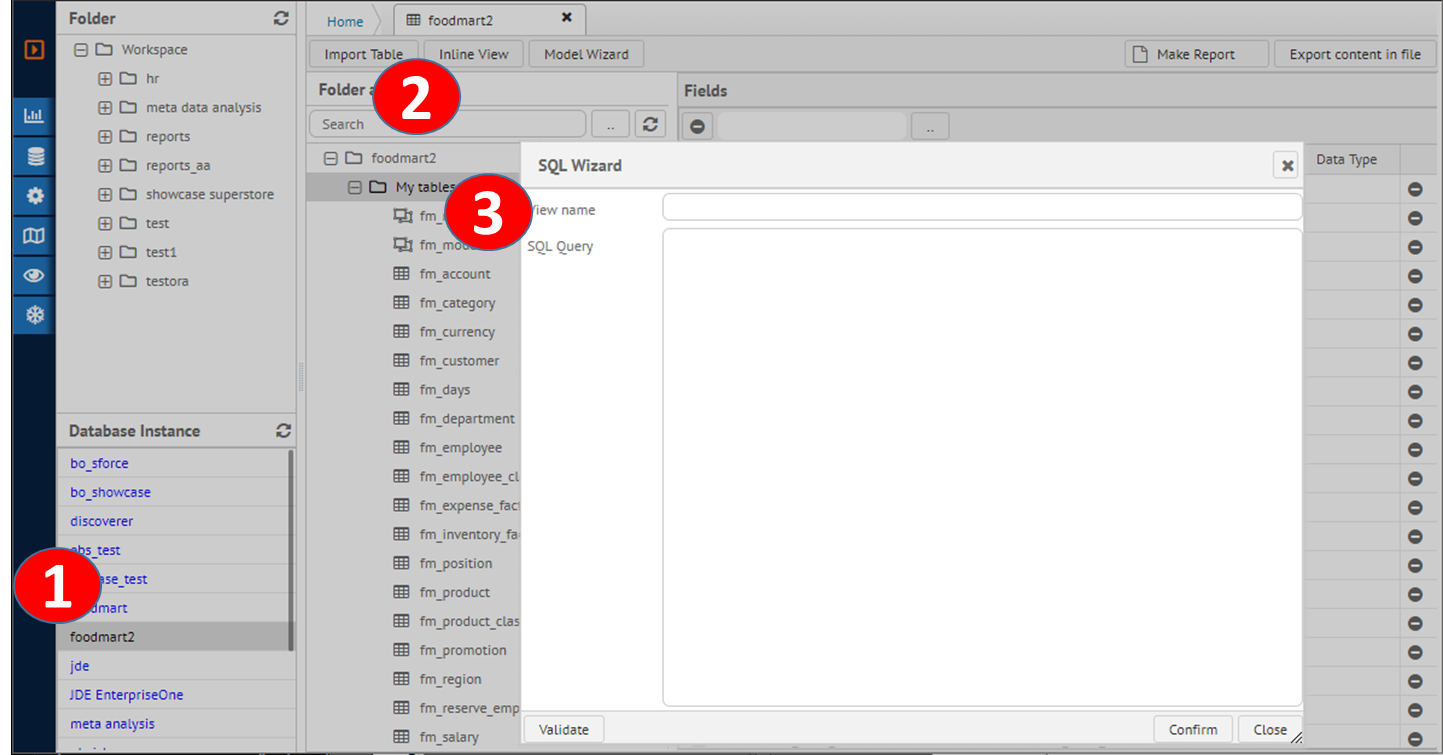Open the map icon in left sidebar
The width and height of the screenshot is (1443, 755).
34,236
